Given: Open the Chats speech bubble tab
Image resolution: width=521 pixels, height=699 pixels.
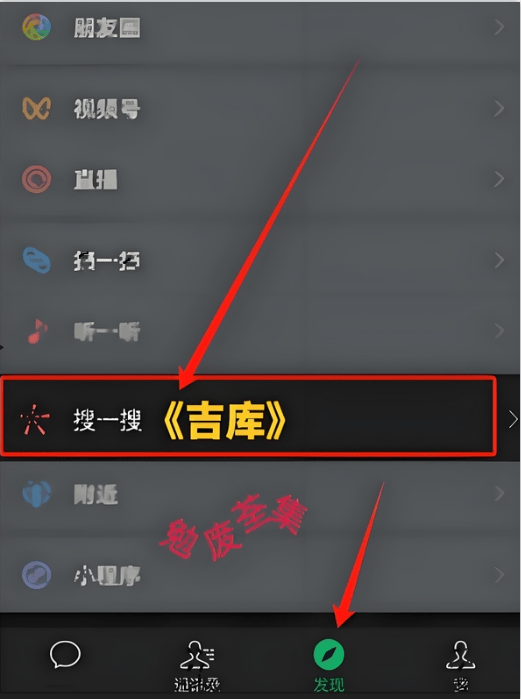Looking at the screenshot, I should click(x=65, y=655).
